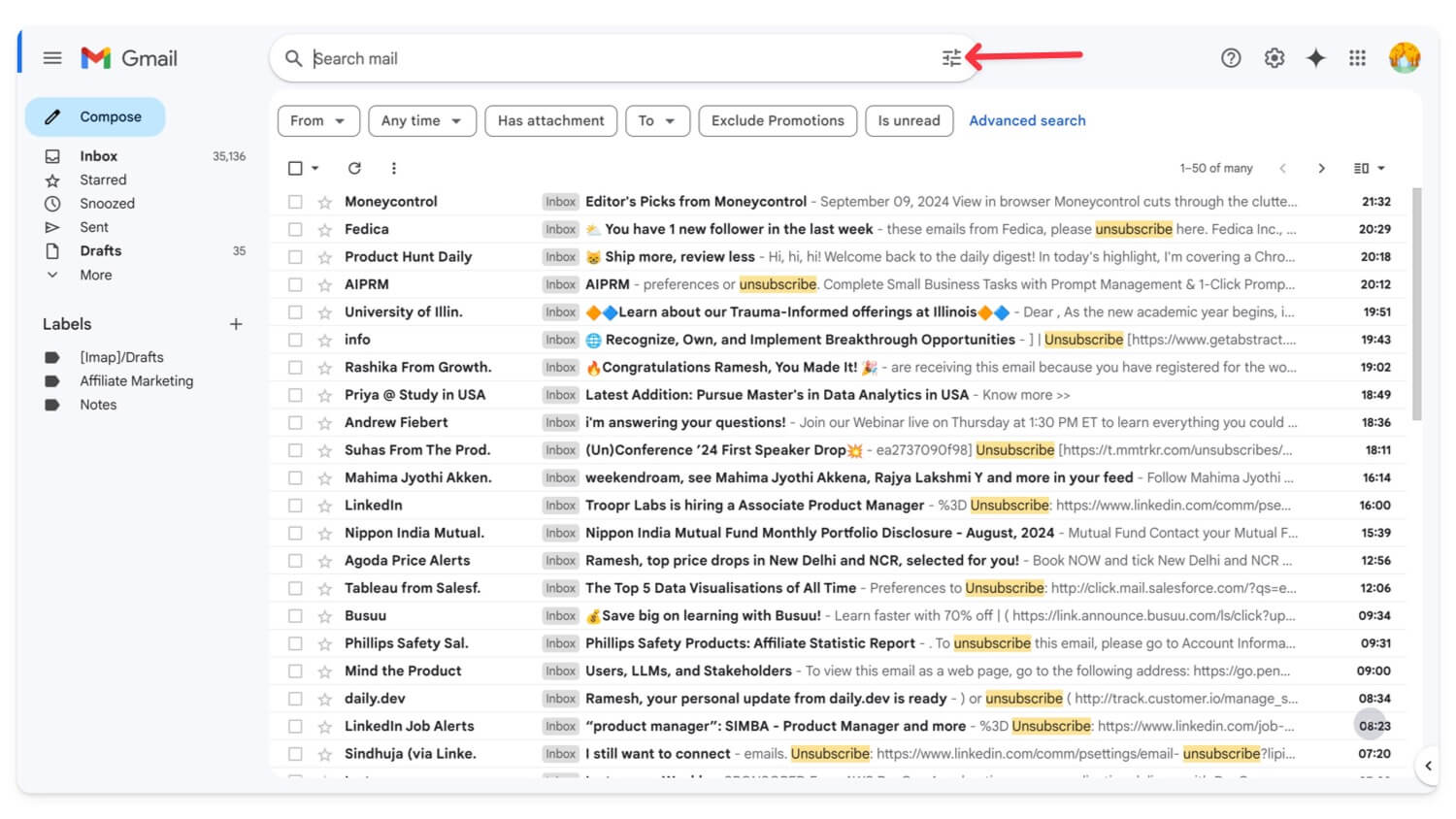Screen dimensions: 1456x819
Task: Expand the Any time dropdown
Action: pos(421,120)
